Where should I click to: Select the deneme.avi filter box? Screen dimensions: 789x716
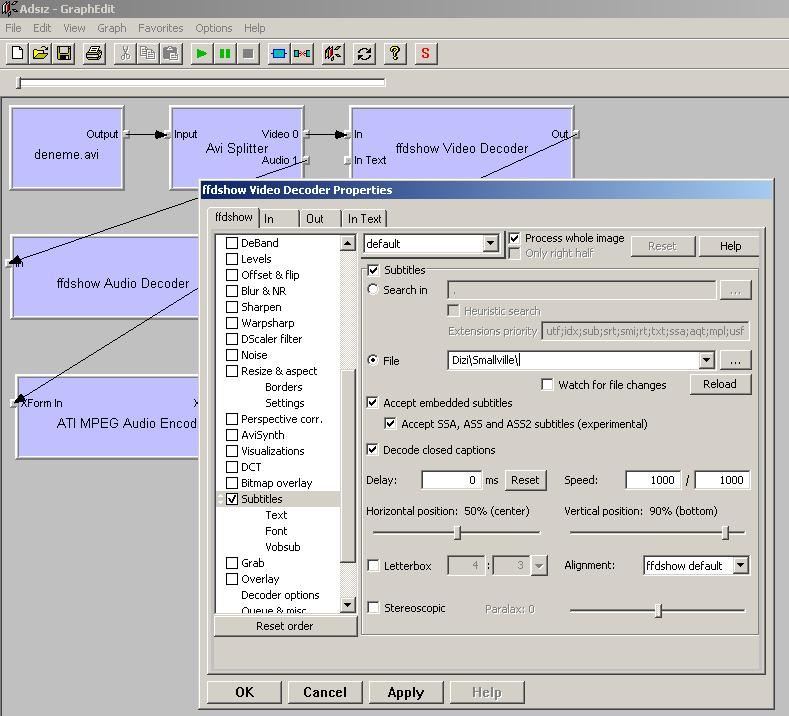67,148
